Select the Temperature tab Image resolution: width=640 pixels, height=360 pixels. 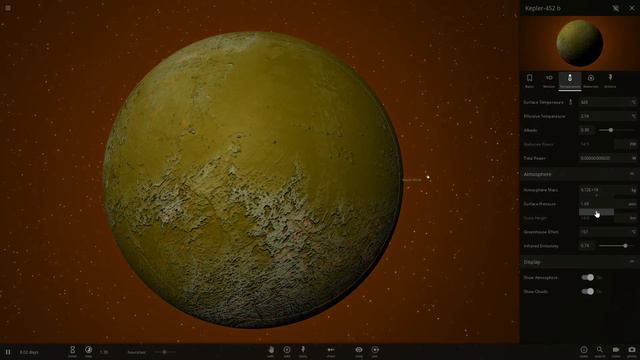pyautogui.click(x=570, y=81)
